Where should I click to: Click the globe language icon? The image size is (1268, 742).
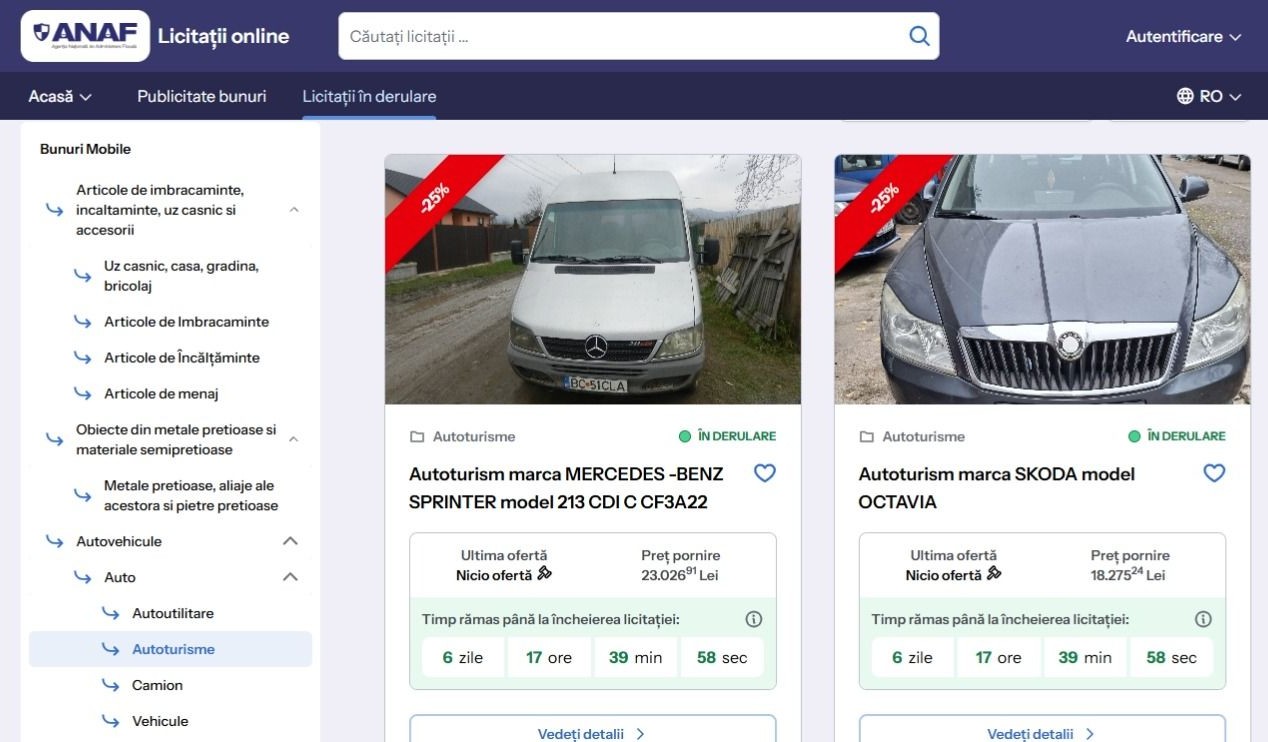pyautogui.click(x=1185, y=96)
